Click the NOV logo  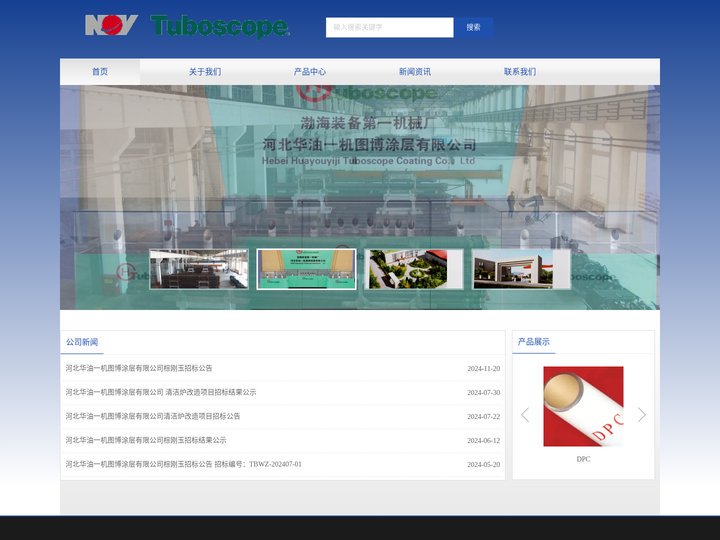pyautogui.click(x=111, y=25)
